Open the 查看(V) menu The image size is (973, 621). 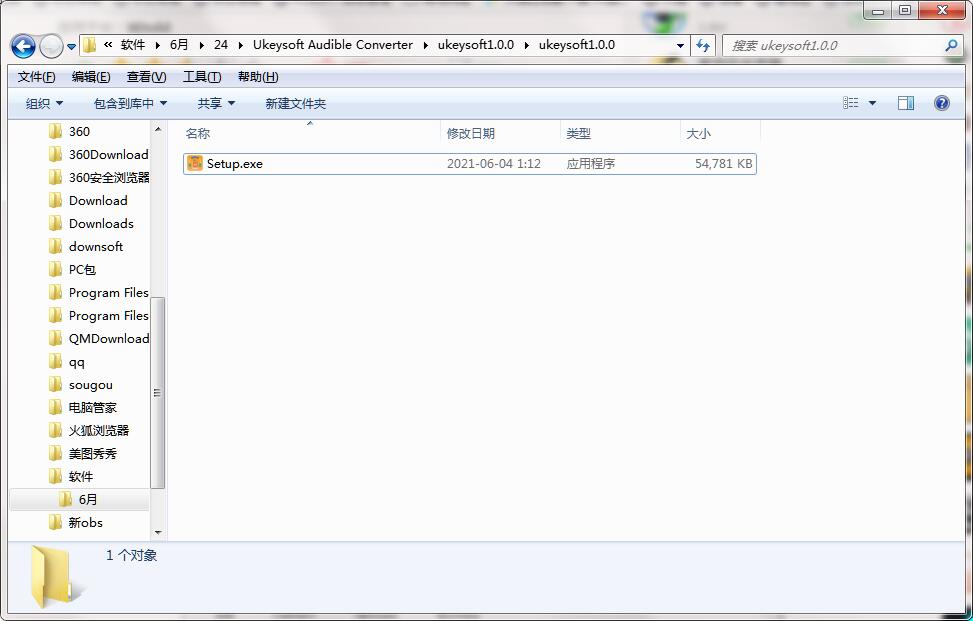click(x=146, y=77)
